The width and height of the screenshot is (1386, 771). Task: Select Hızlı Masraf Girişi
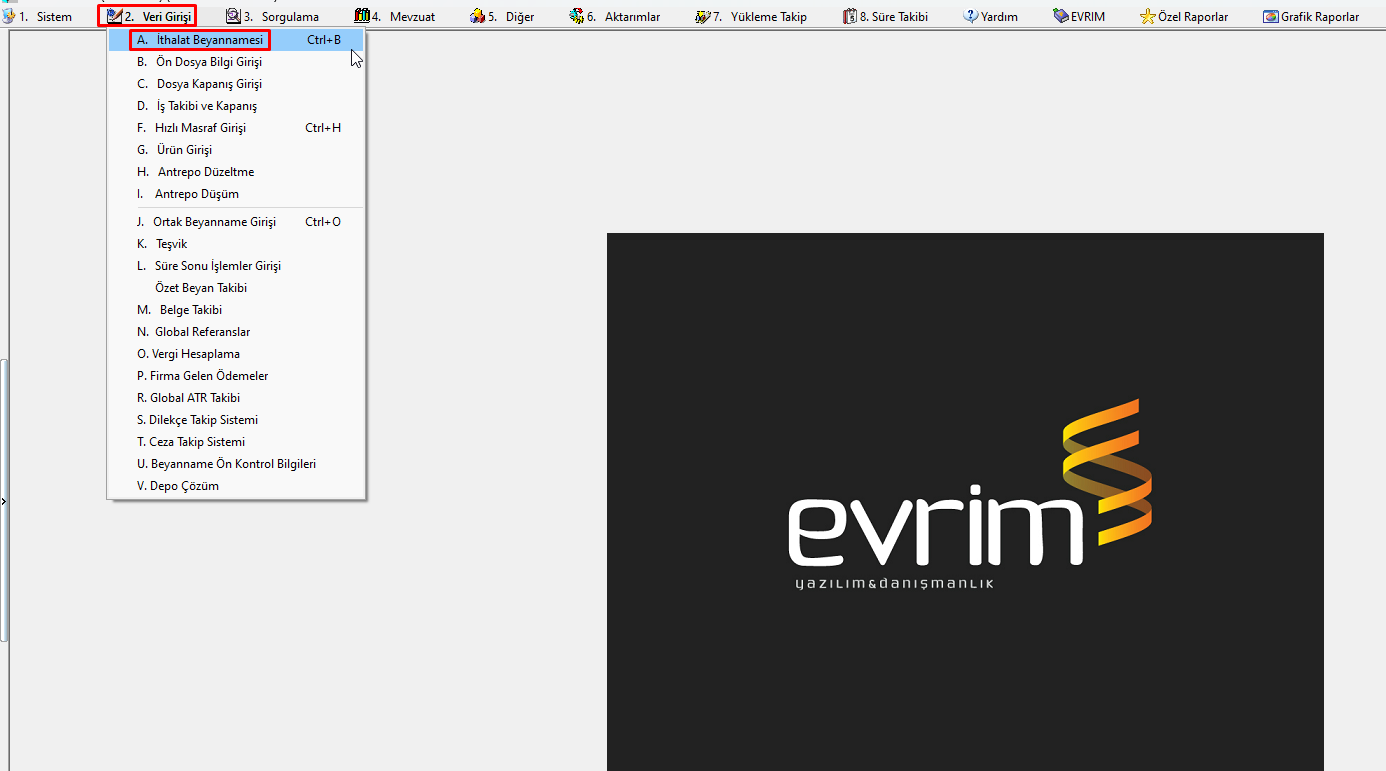click(237, 128)
